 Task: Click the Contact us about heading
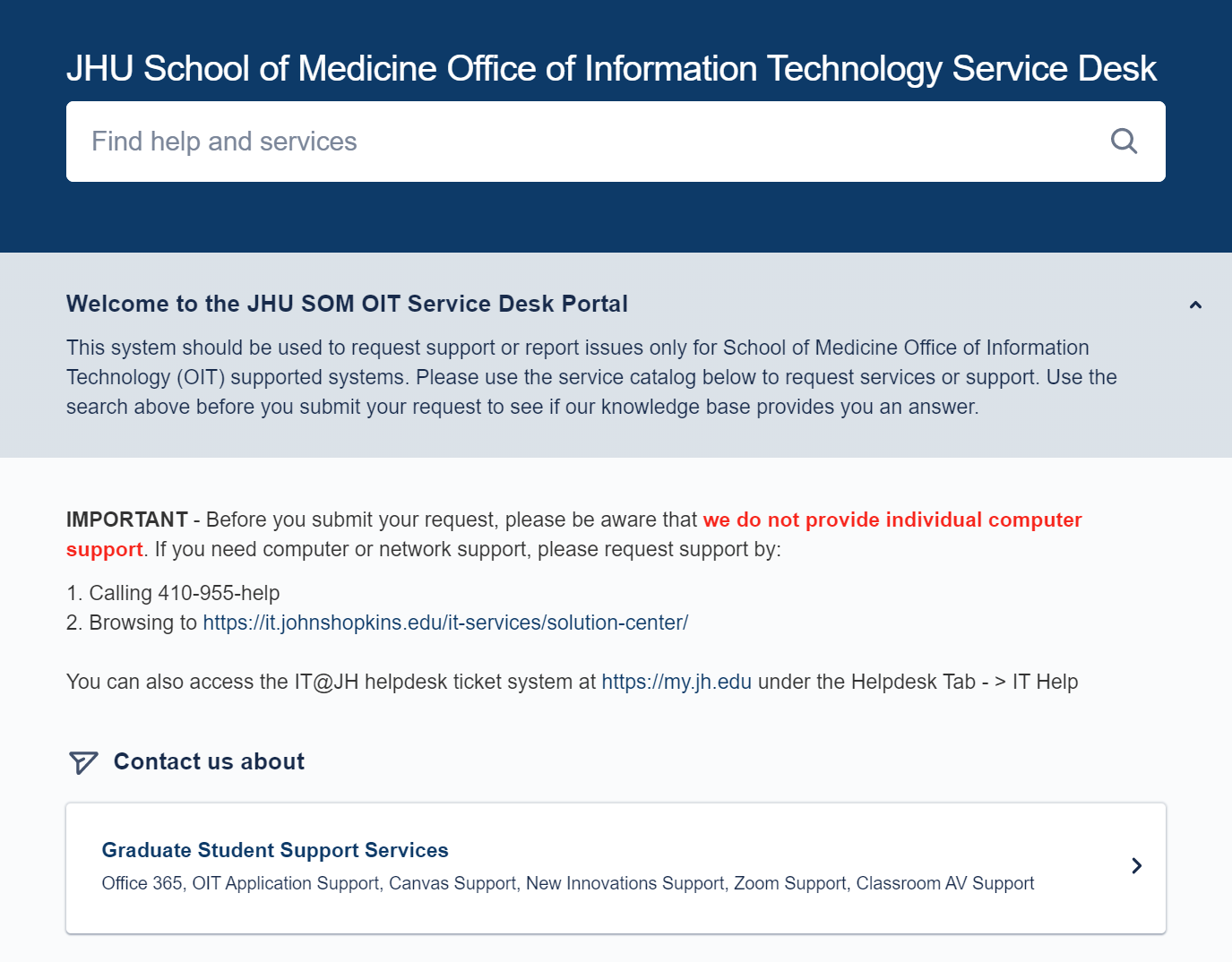(x=209, y=761)
